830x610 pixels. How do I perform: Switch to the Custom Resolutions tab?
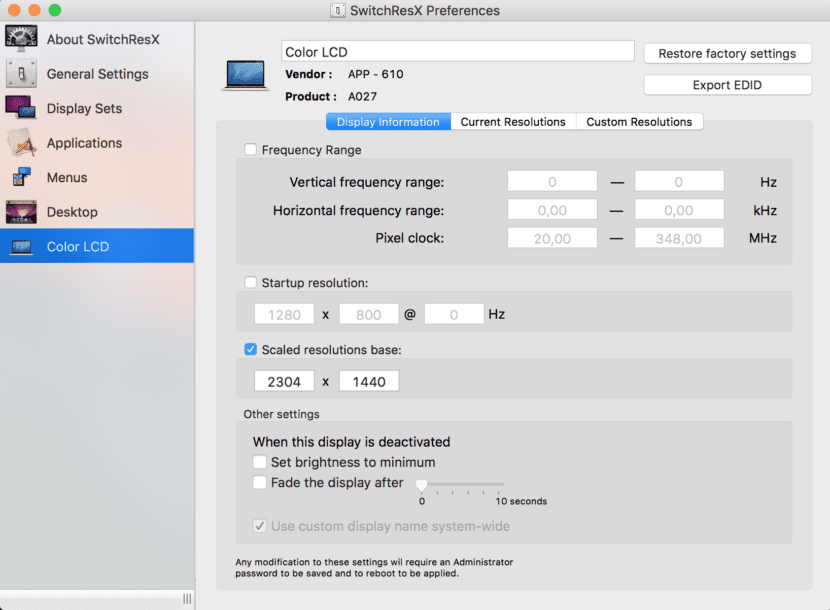click(x=639, y=122)
